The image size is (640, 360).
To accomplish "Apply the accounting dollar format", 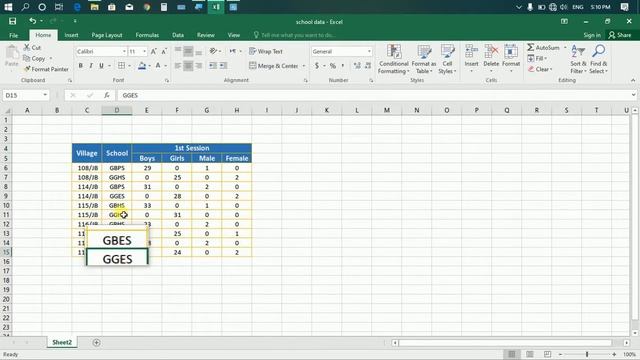I will click(x=317, y=66).
